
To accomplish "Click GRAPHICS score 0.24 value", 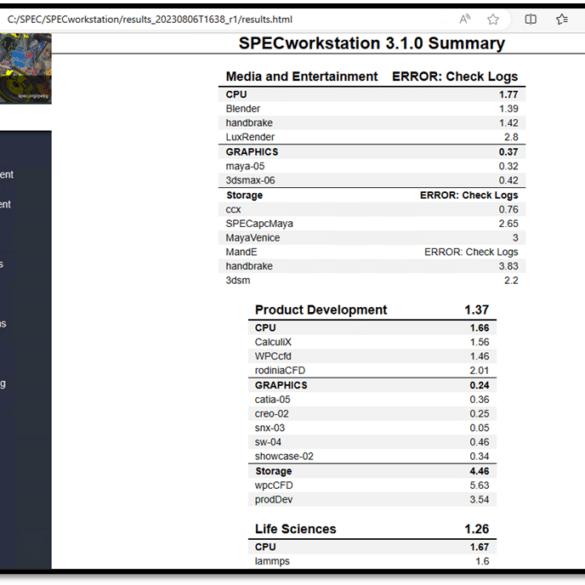I will coord(479,385).
